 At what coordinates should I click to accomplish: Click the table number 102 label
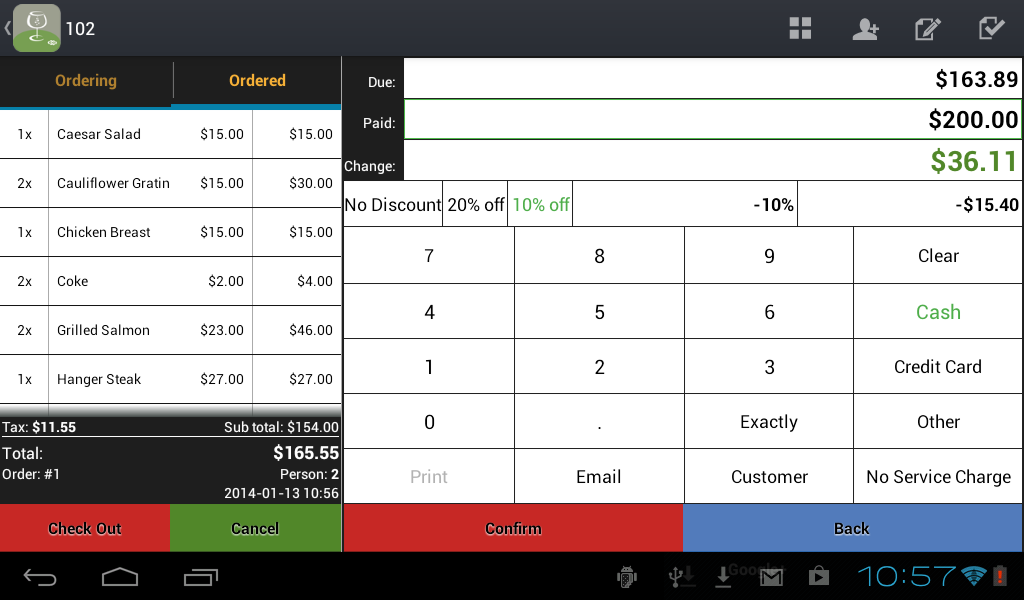(x=80, y=29)
